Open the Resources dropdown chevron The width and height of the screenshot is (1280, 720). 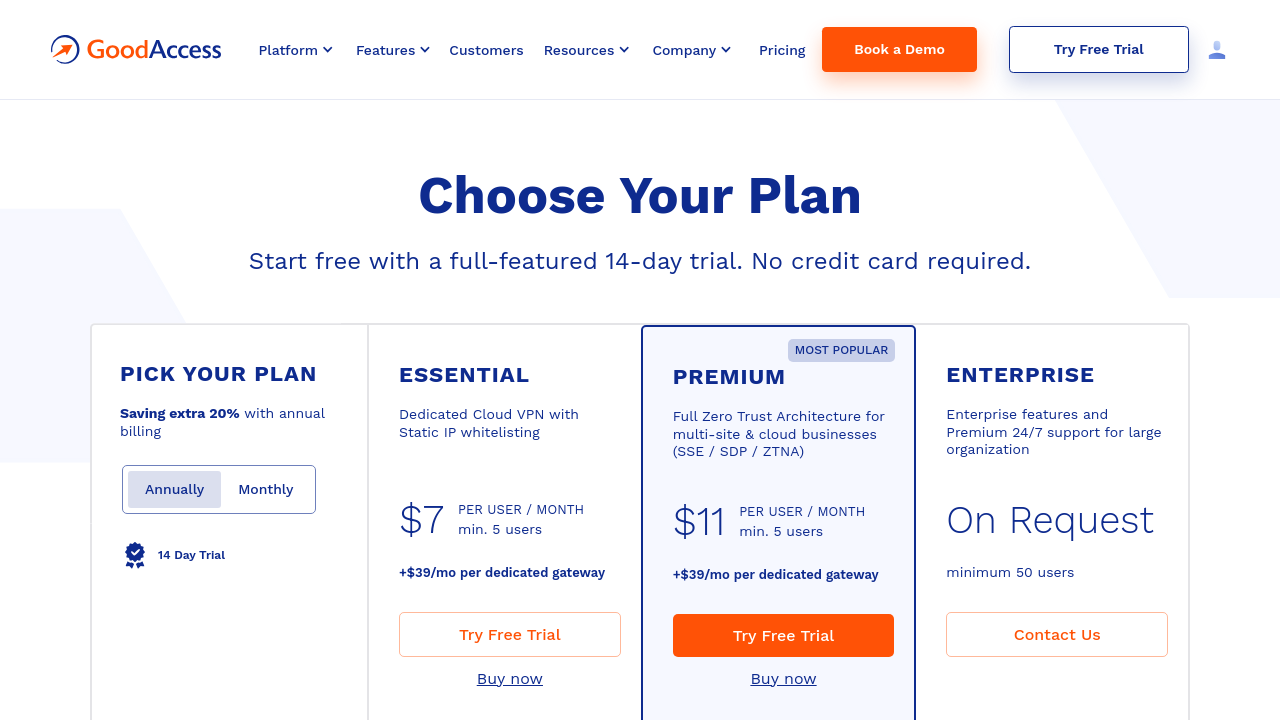[x=625, y=50]
